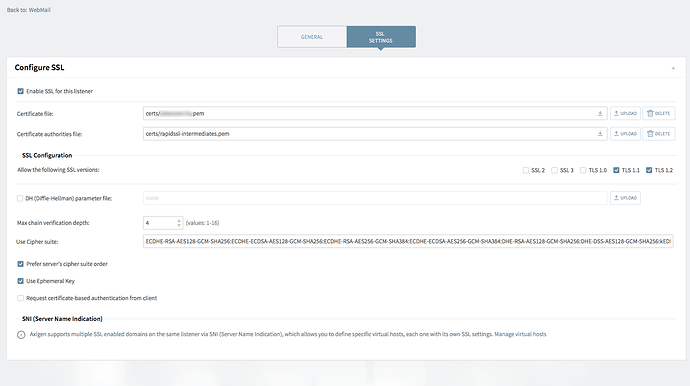Select the SSL Settings tab
This screenshot has width=690, height=386.
click(381, 37)
